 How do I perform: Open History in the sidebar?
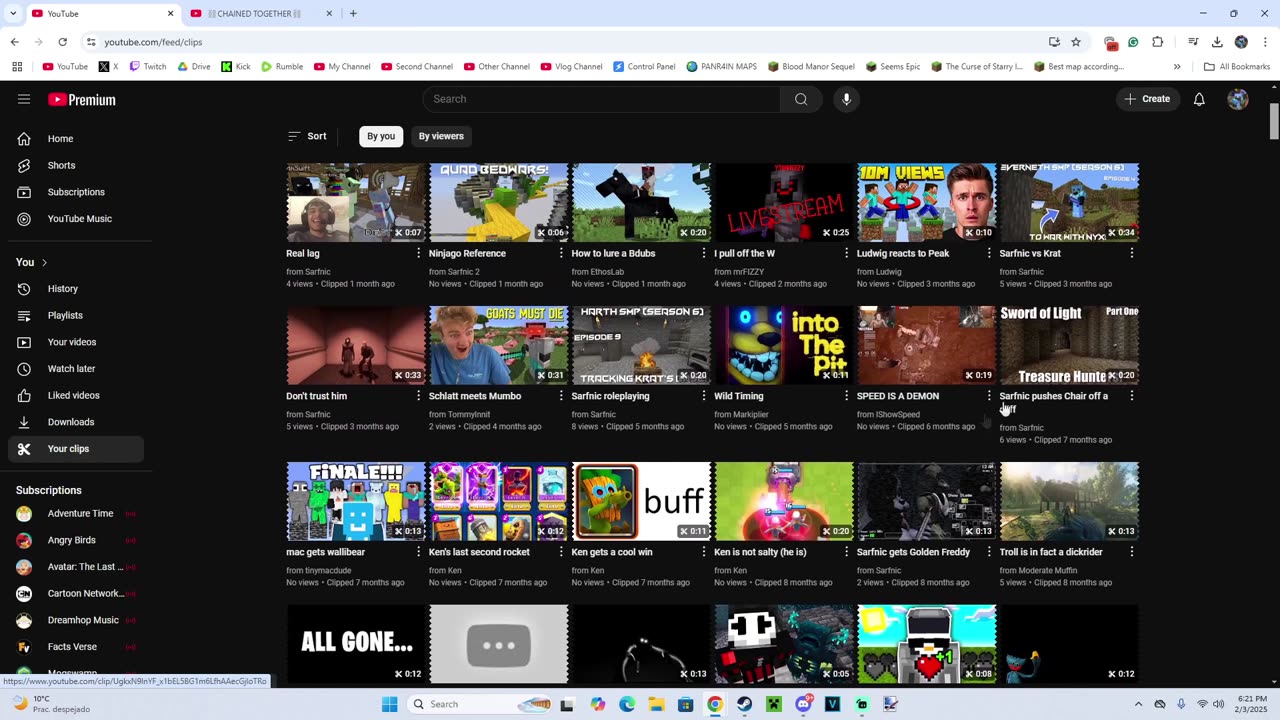pos(76,289)
